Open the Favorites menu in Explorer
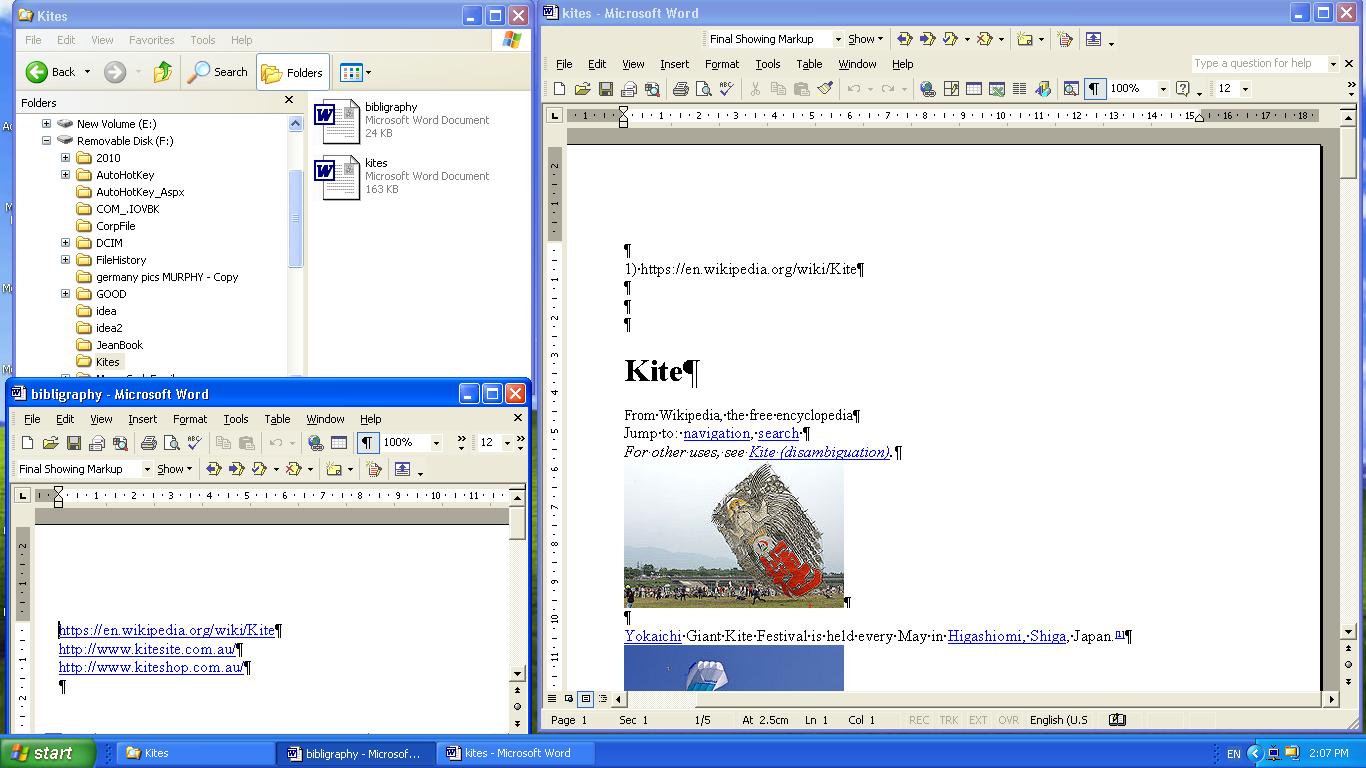This screenshot has width=1366, height=768. click(x=151, y=40)
